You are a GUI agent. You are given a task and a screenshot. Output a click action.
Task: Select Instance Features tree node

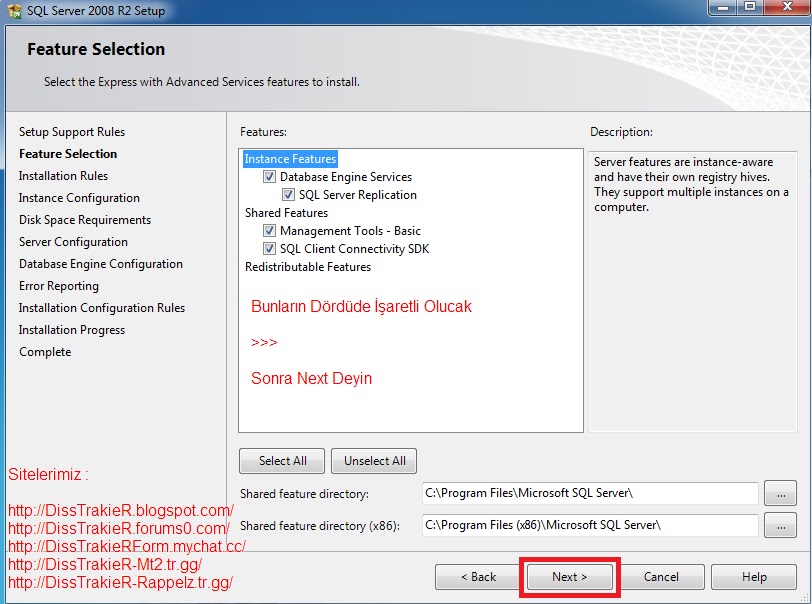coord(290,159)
